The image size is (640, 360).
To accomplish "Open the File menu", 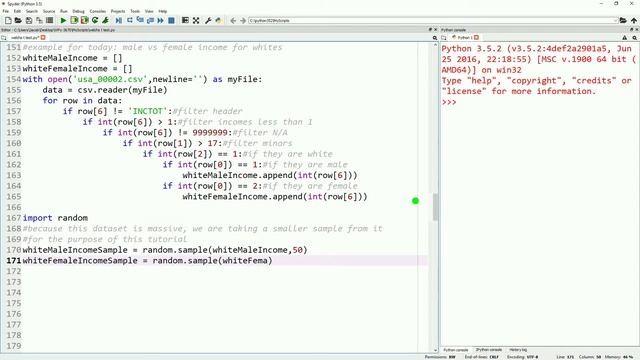I will pos(6,11).
